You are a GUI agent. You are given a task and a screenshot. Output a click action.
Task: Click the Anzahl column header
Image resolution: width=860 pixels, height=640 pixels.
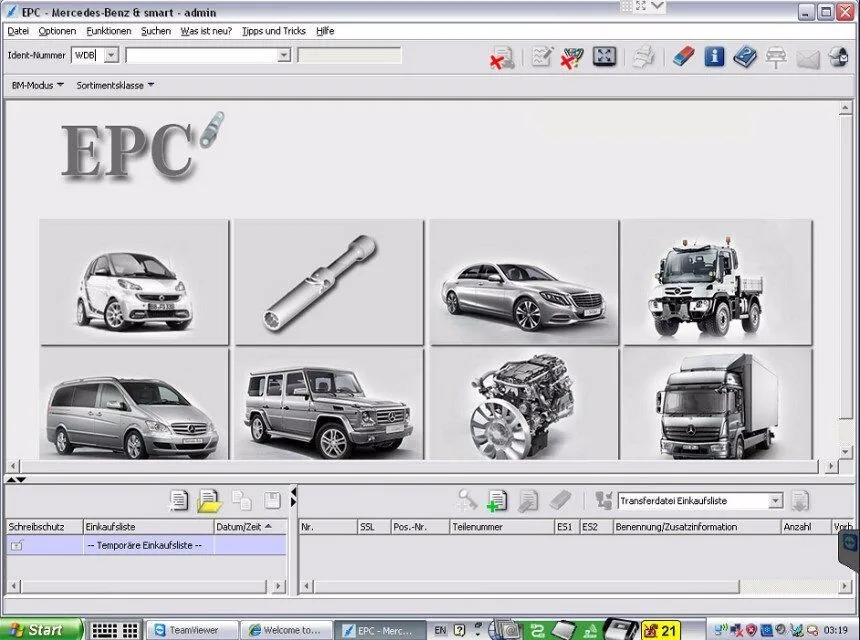pyautogui.click(x=806, y=526)
